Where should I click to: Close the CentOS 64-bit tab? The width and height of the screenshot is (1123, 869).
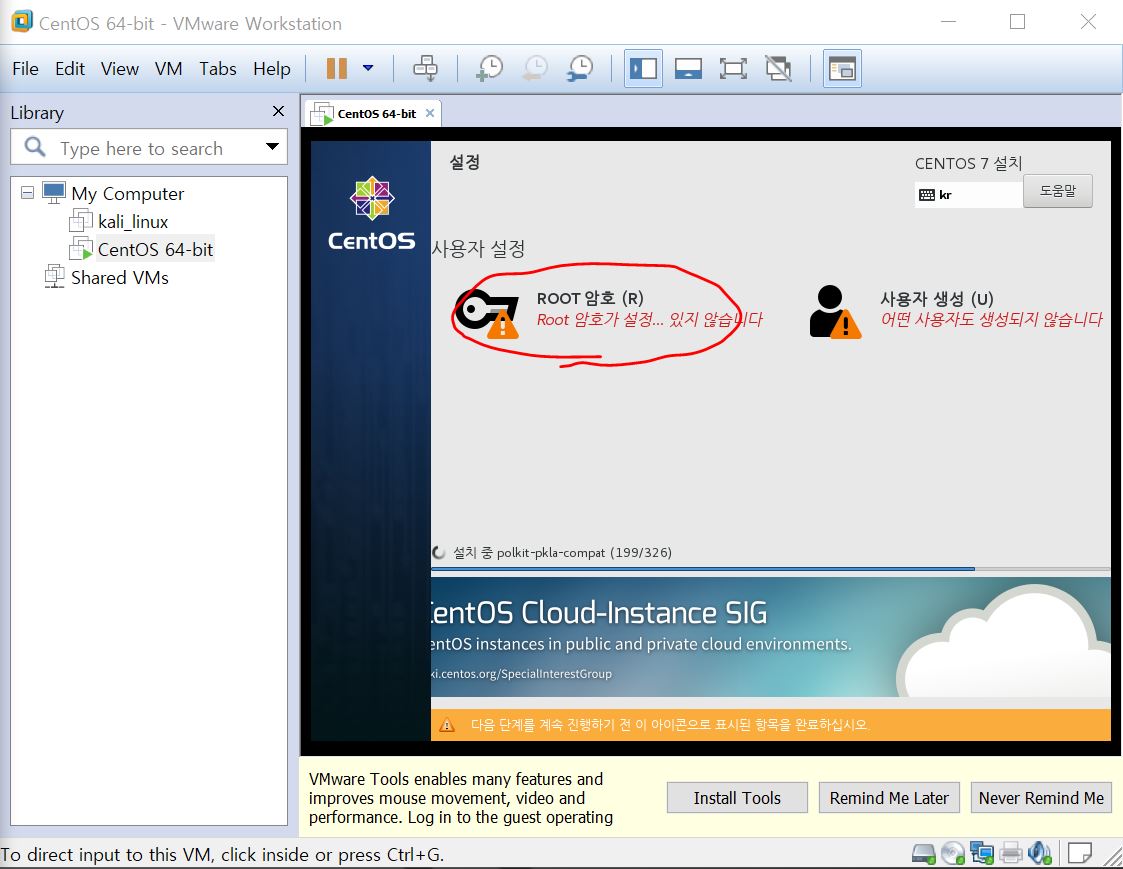pos(430,113)
